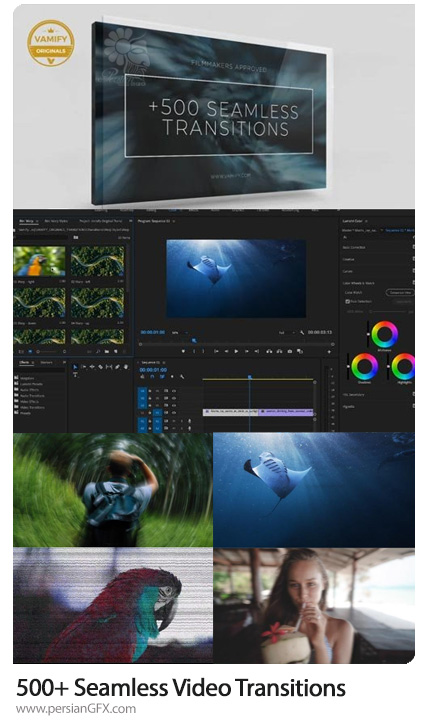Click the Mark Out bracket button
Viewport: 430px width, 720px height.
pos(204,351)
